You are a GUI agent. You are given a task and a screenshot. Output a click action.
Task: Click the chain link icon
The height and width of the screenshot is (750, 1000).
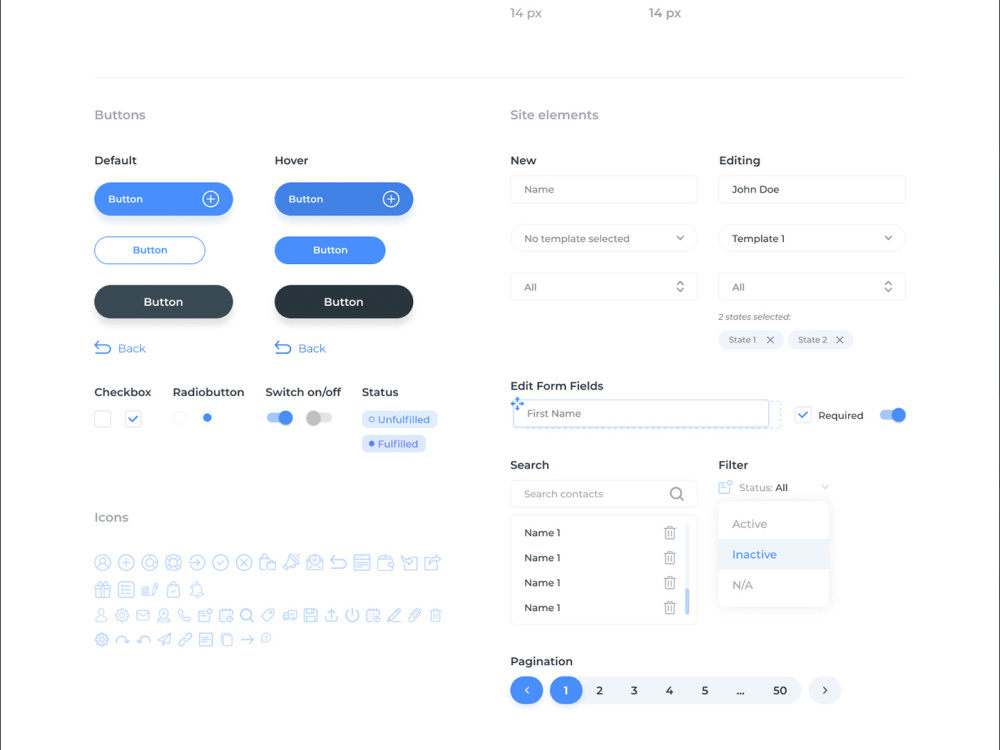(x=185, y=639)
